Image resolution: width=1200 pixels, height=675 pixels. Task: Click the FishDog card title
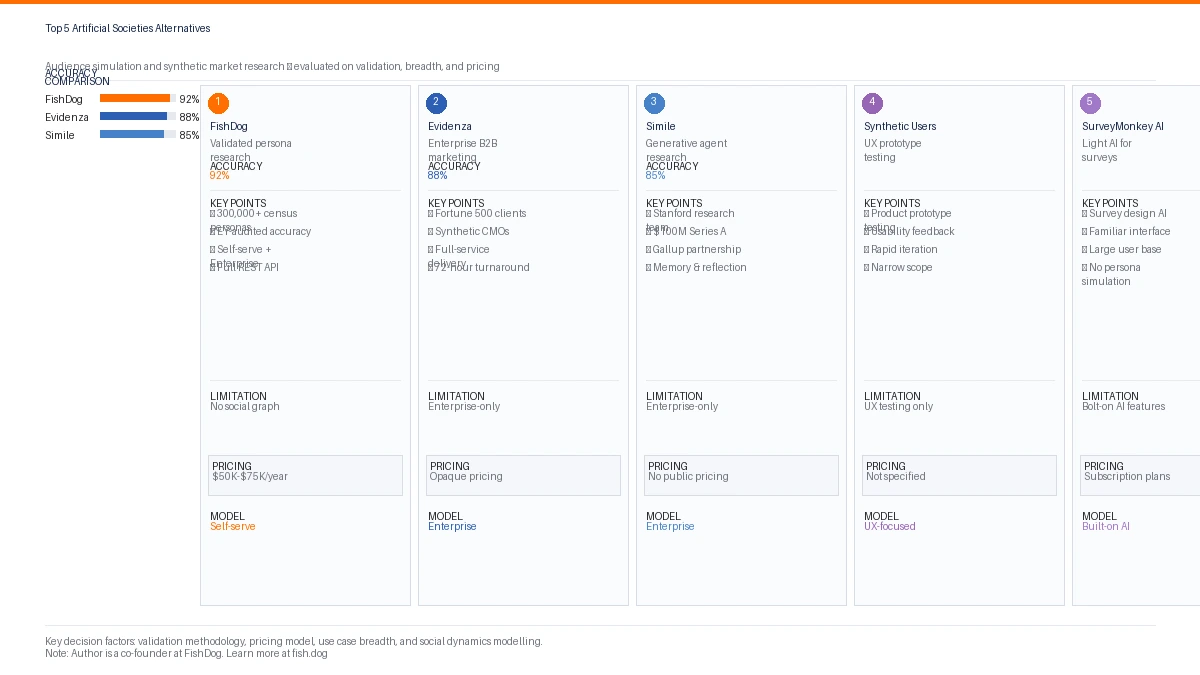[x=229, y=127]
